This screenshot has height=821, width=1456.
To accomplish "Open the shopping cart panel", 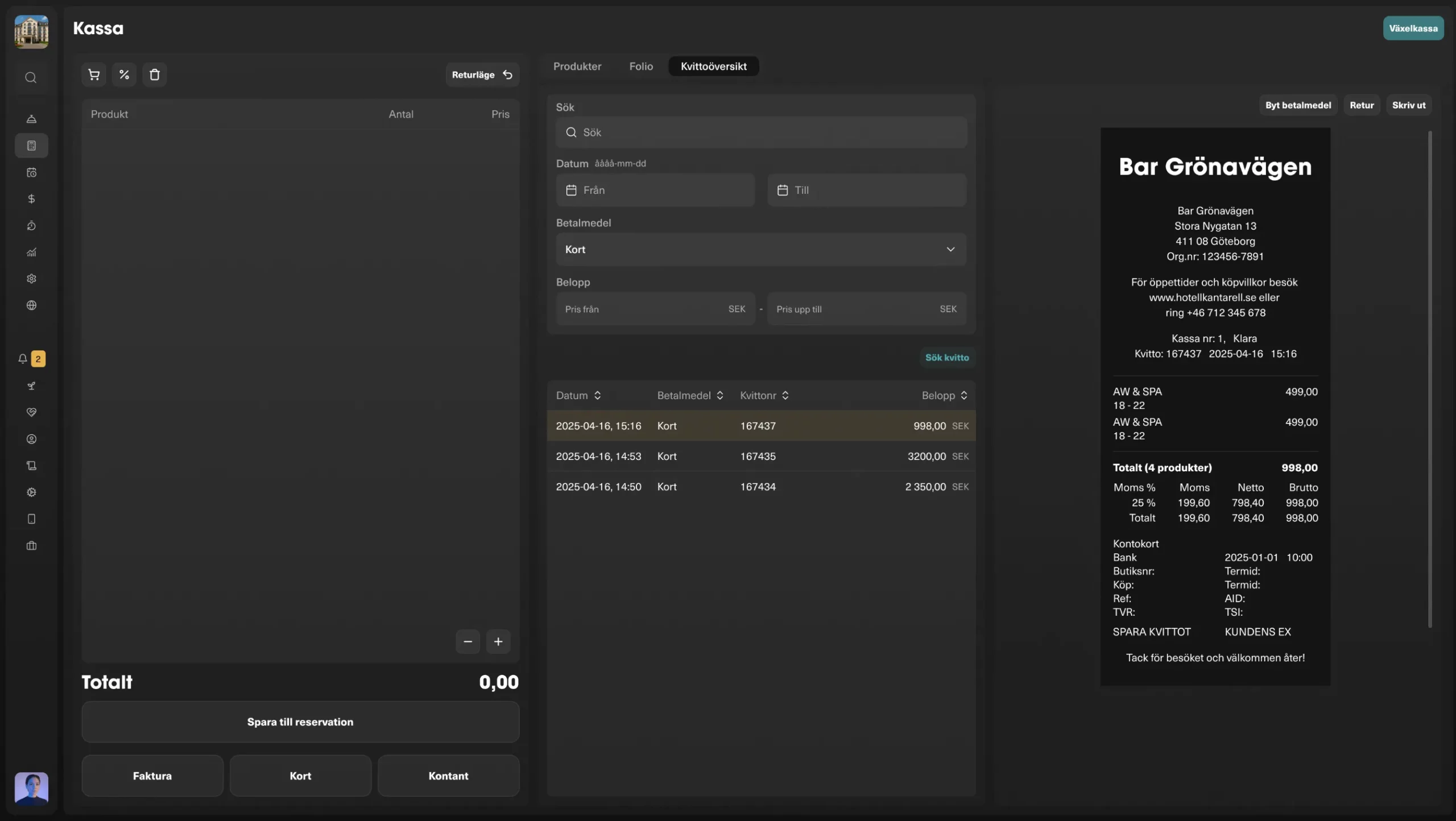I will pyautogui.click(x=94, y=74).
